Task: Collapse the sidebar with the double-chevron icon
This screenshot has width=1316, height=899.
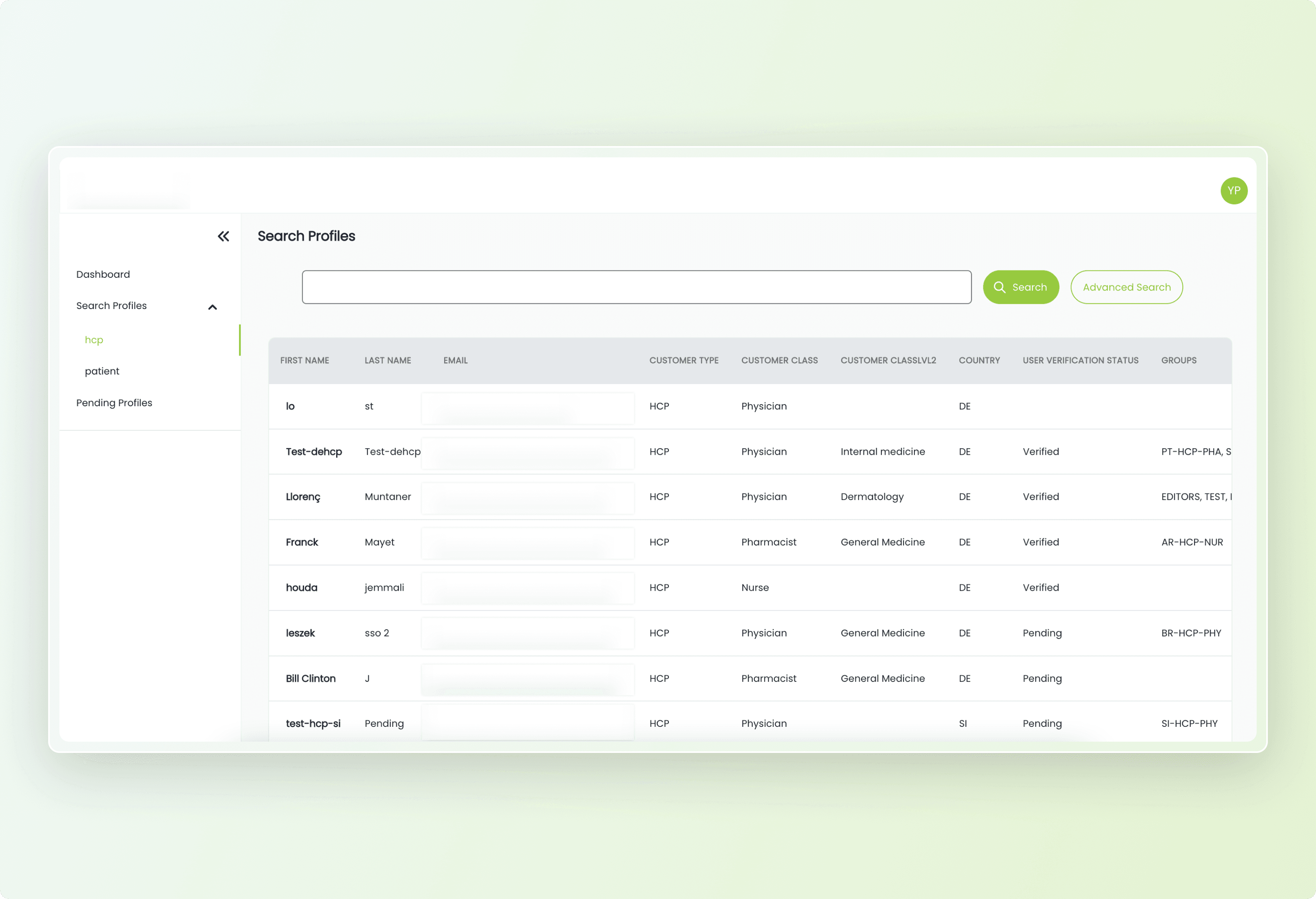Action: point(223,236)
